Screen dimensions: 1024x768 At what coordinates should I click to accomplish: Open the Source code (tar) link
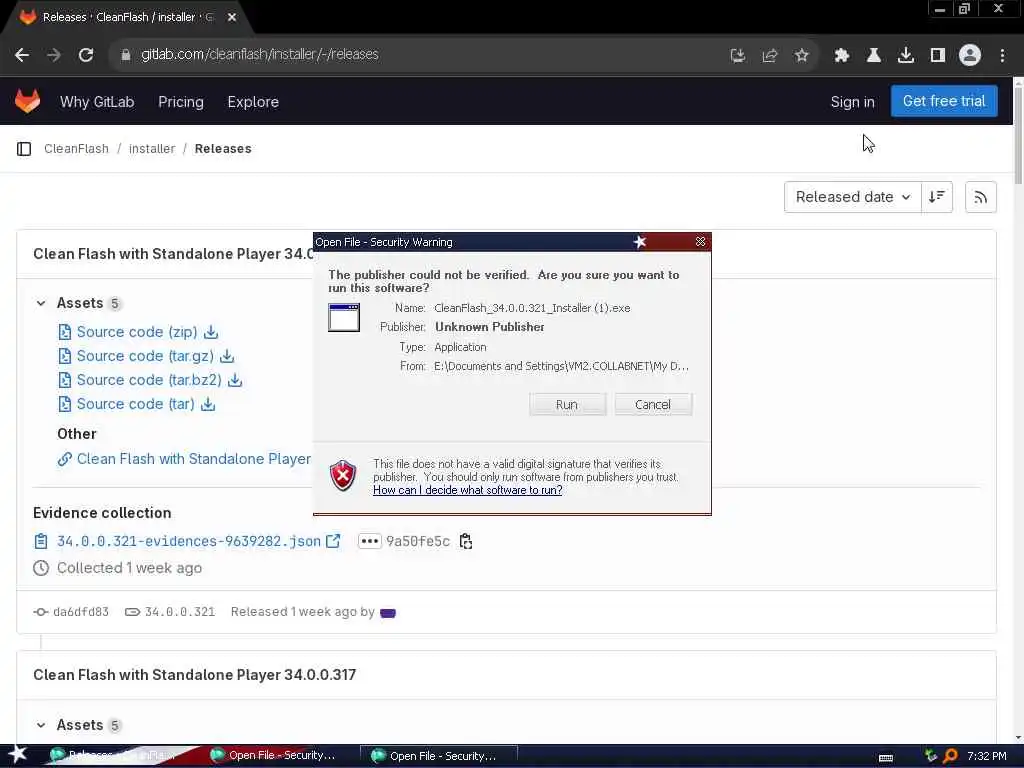coord(135,404)
